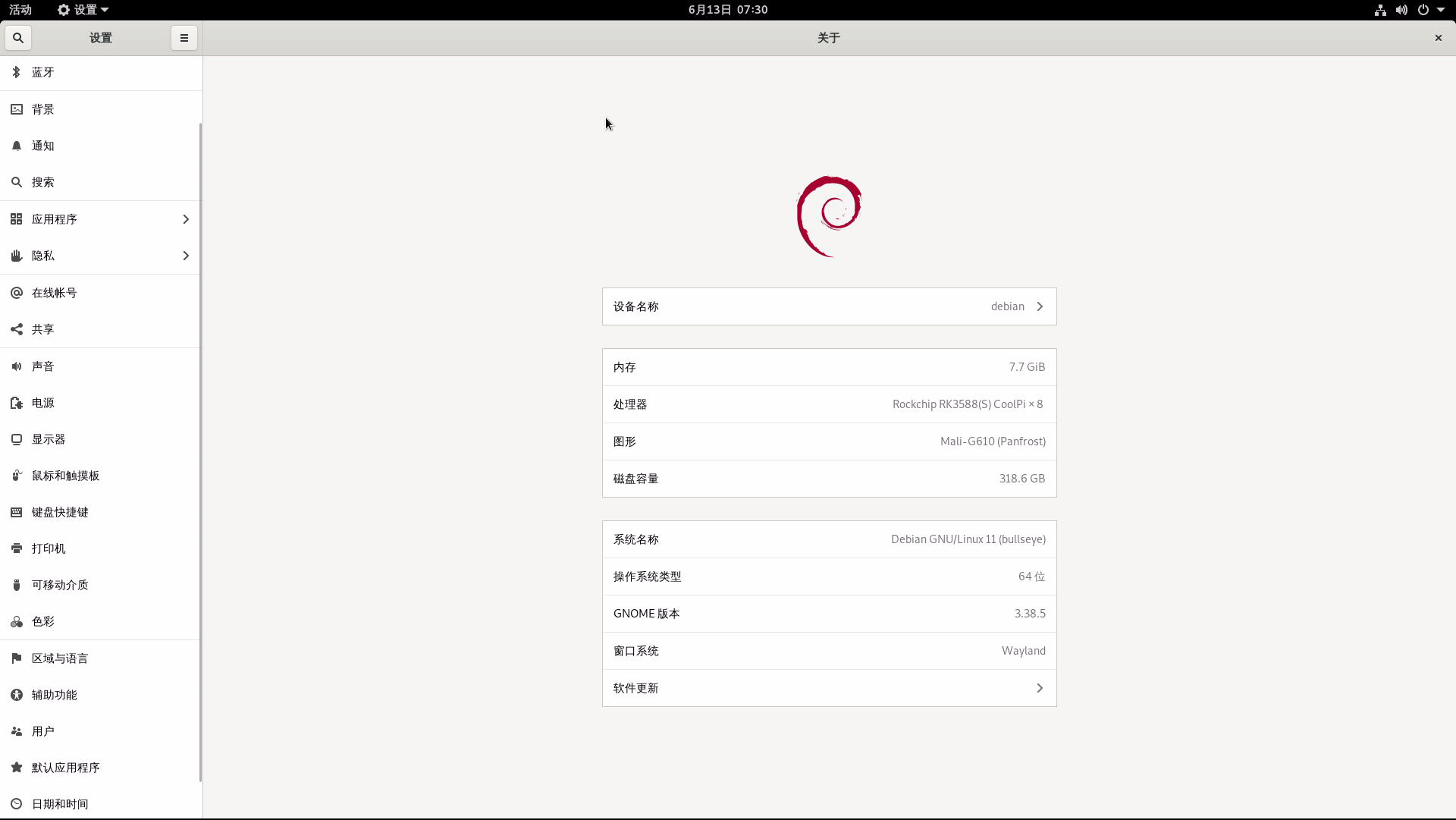Select 显示器 label in sidebar
The image size is (1456, 820).
[49, 439]
